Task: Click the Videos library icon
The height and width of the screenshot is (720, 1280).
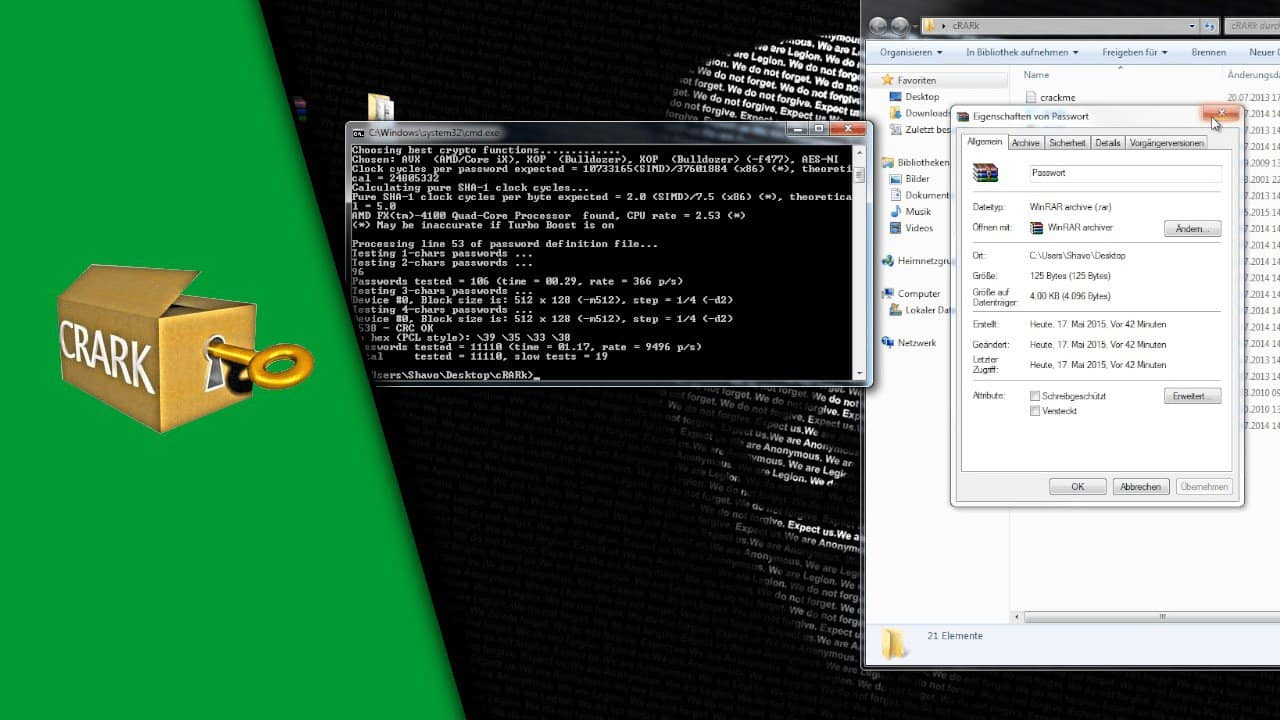Action: pos(895,228)
